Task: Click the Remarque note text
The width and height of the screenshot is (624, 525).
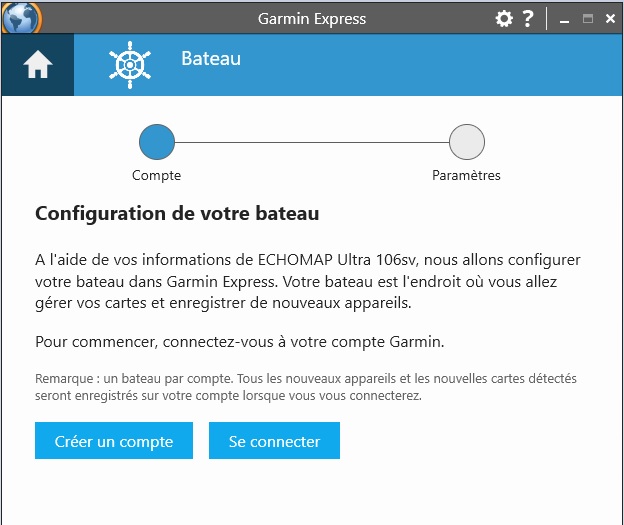Action: (x=306, y=387)
